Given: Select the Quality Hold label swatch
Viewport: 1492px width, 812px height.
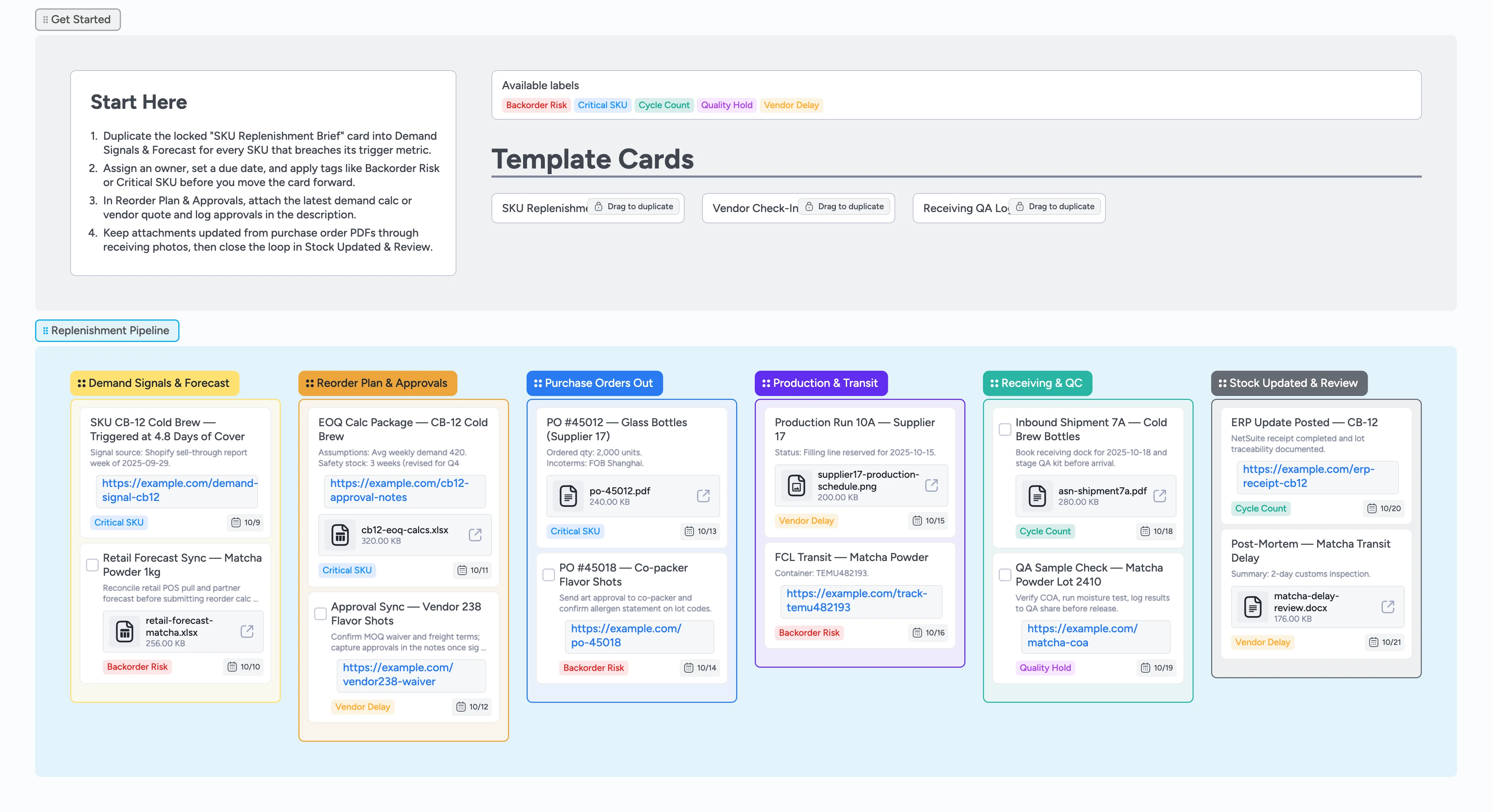Looking at the screenshot, I should [x=726, y=105].
